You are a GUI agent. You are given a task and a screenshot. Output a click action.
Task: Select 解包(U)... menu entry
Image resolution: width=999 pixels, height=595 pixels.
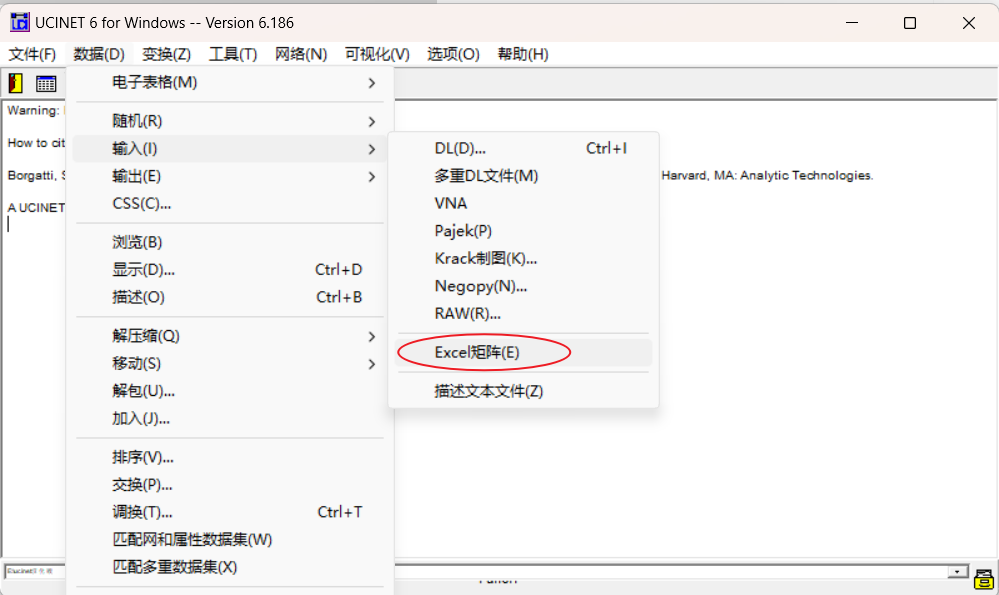pyautogui.click(x=230, y=391)
